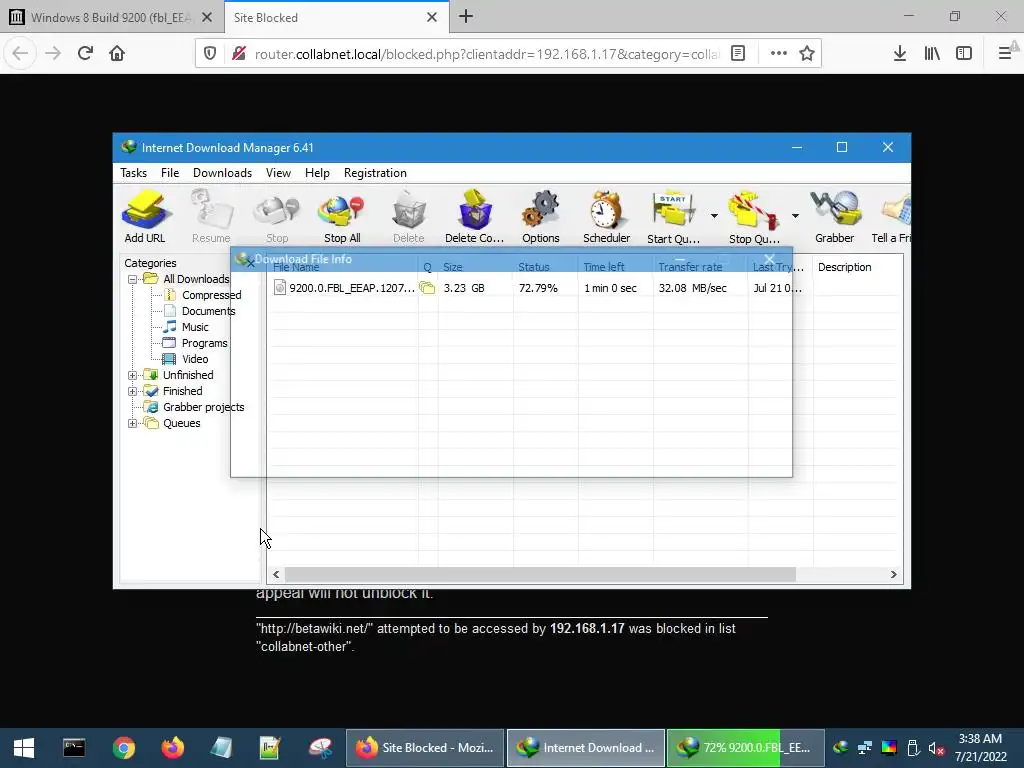Collapse the All Downloads tree node
This screenshot has width=1024, height=768.
click(x=132, y=280)
